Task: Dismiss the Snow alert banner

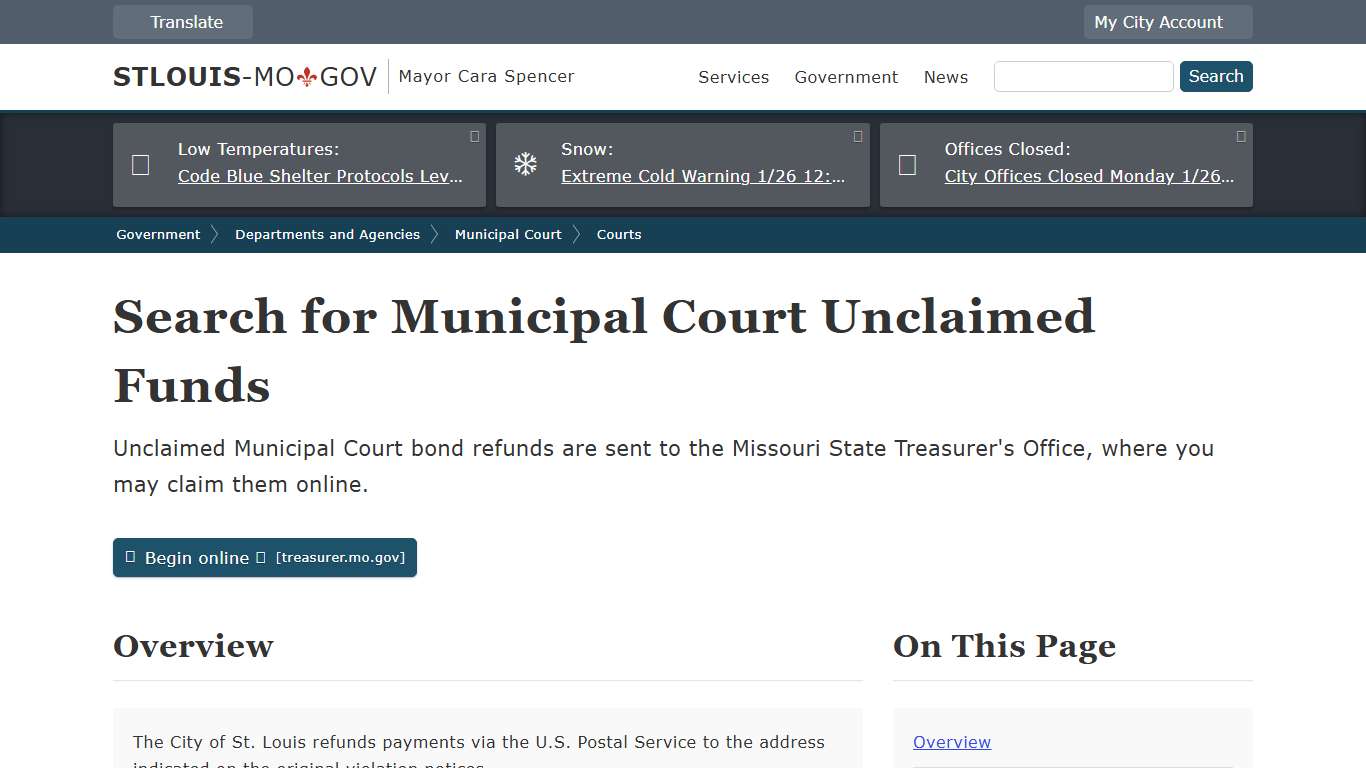Action: click(x=858, y=136)
